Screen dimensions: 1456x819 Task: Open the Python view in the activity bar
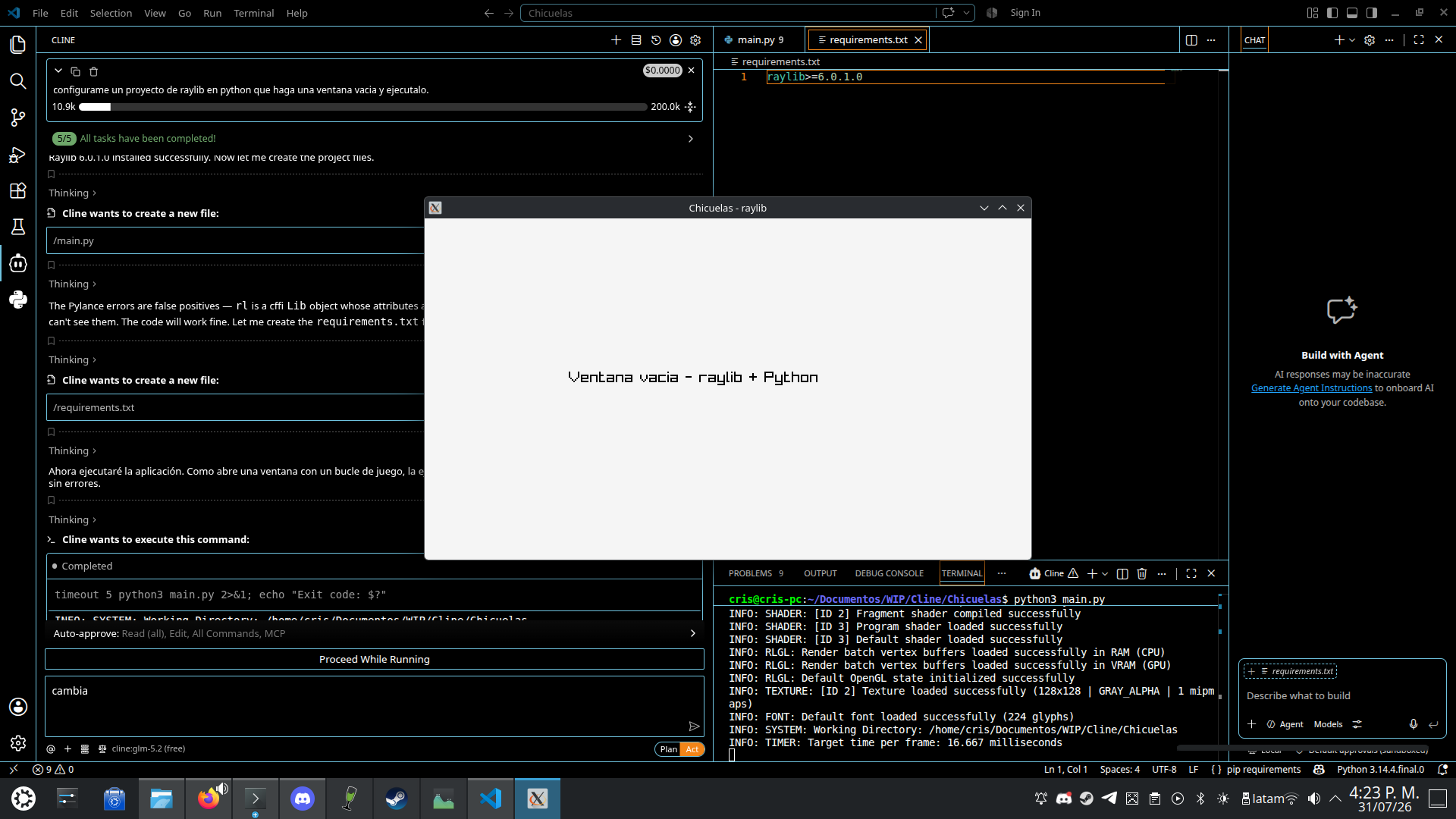point(18,300)
